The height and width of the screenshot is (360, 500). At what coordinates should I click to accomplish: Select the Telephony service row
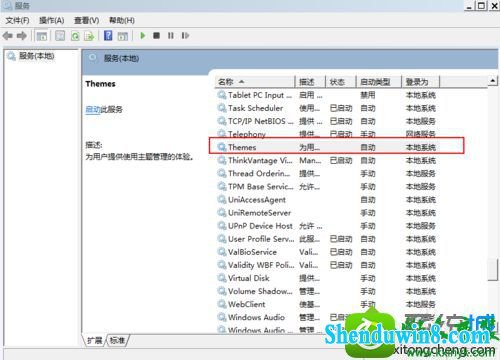click(x=327, y=133)
